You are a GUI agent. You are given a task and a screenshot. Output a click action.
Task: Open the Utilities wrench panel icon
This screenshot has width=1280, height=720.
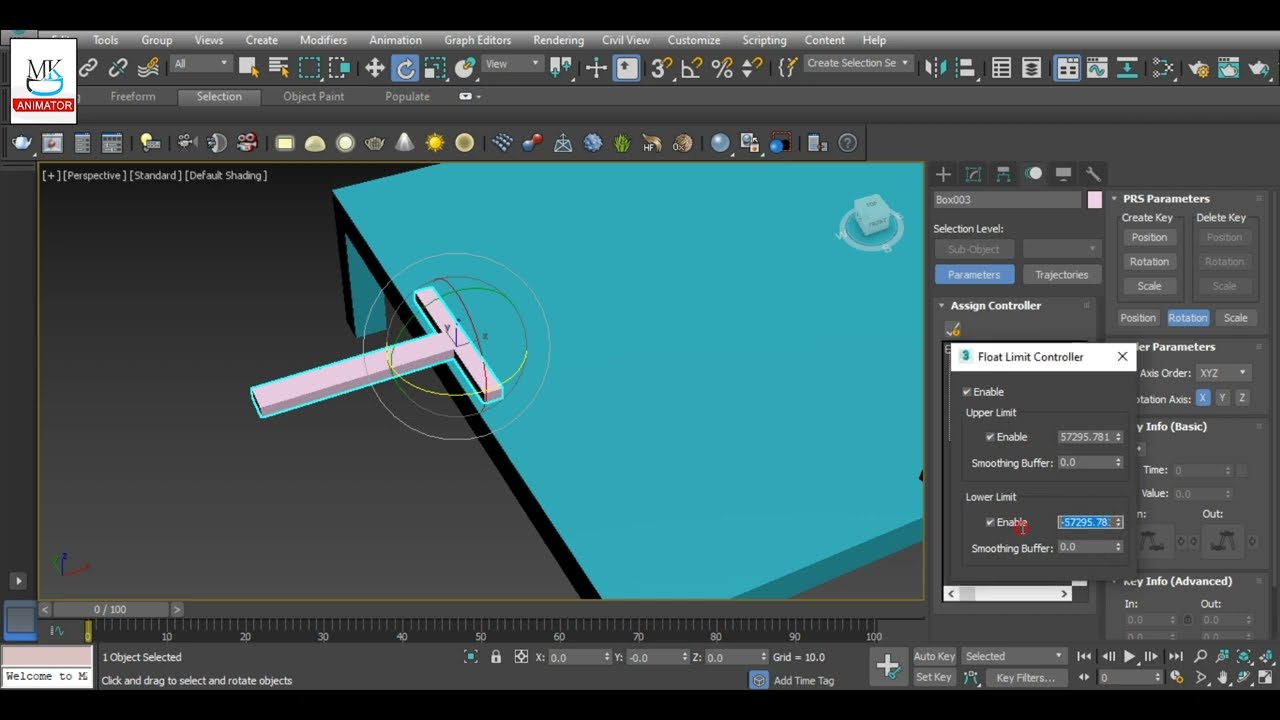[x=1093, y=174]
